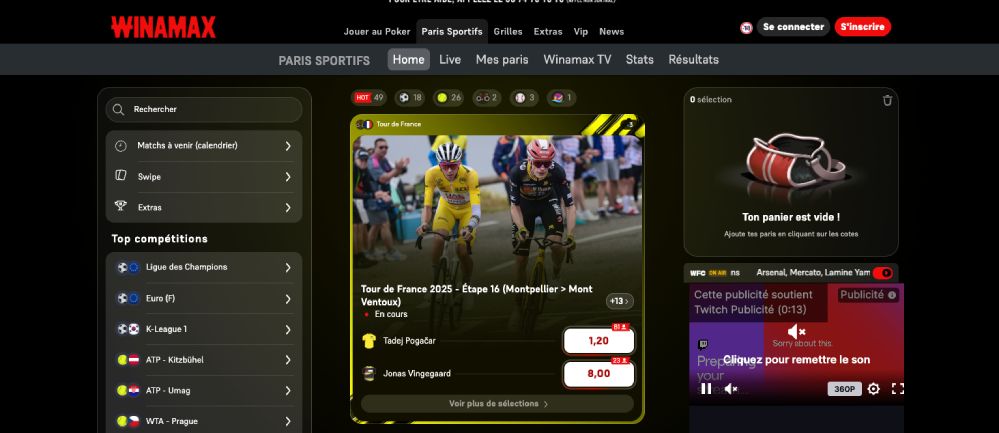The image size is (999, 433).
Task: Open the 360P quality selector
Action: (844, 388)
